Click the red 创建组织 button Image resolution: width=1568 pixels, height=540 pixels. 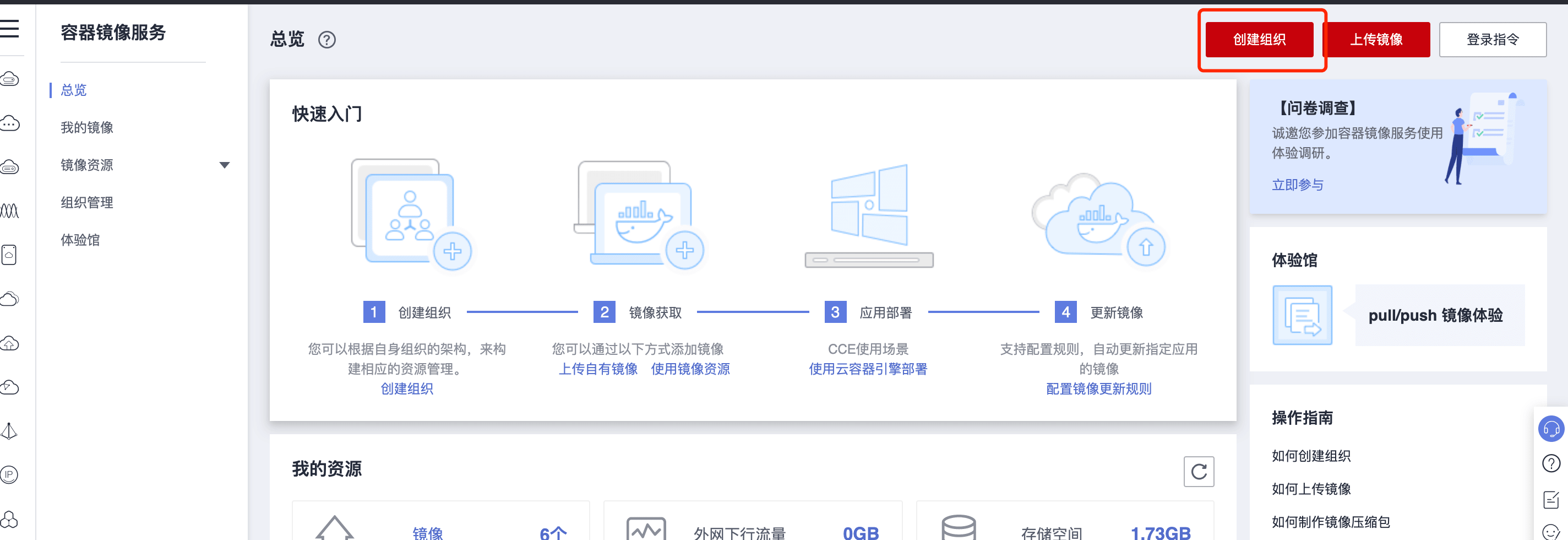tap(1259, 40)
